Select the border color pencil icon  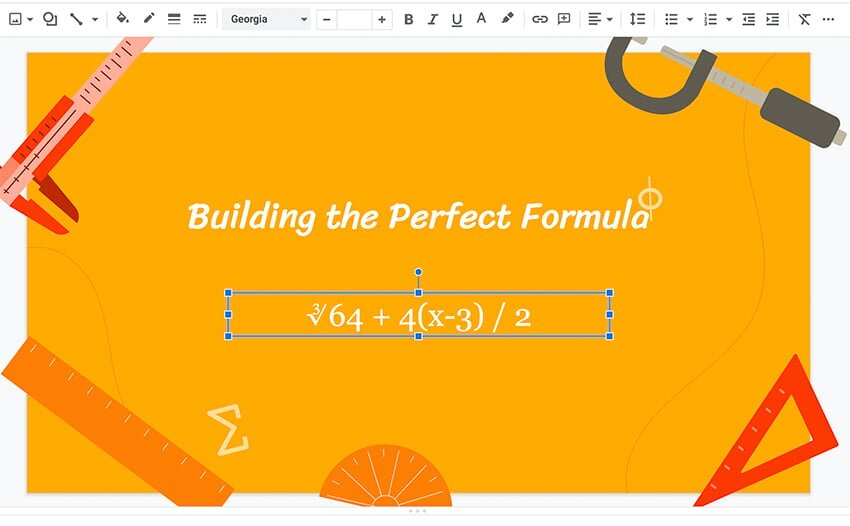click(149, 19)
